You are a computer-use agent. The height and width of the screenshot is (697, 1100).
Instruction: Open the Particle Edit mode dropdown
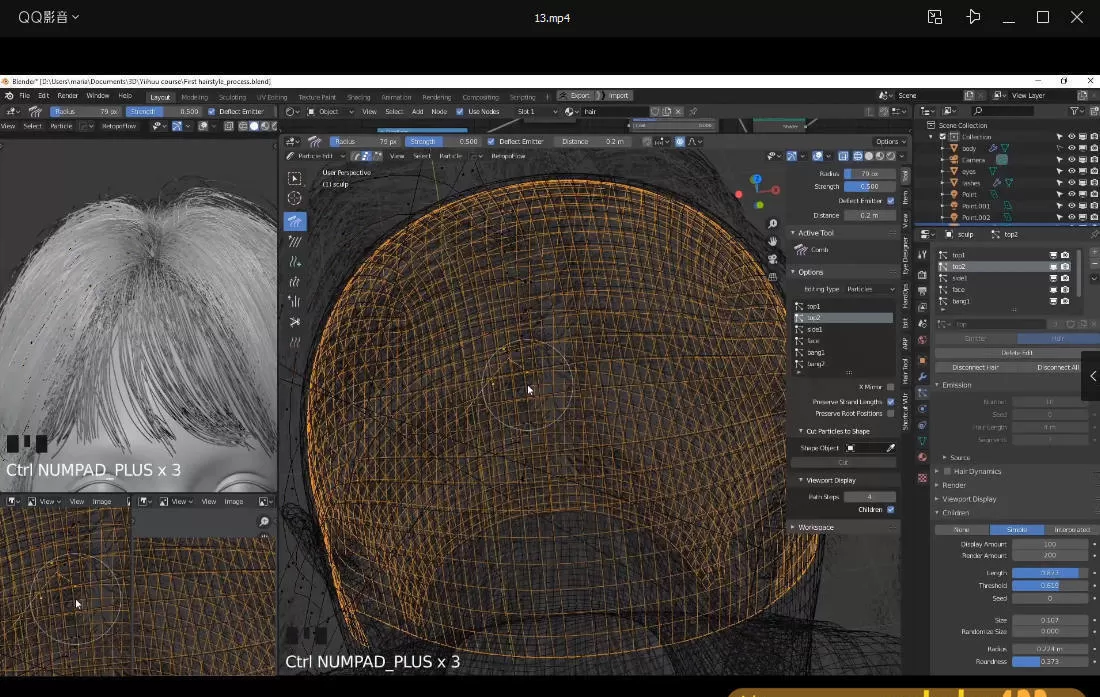[315, 156]
